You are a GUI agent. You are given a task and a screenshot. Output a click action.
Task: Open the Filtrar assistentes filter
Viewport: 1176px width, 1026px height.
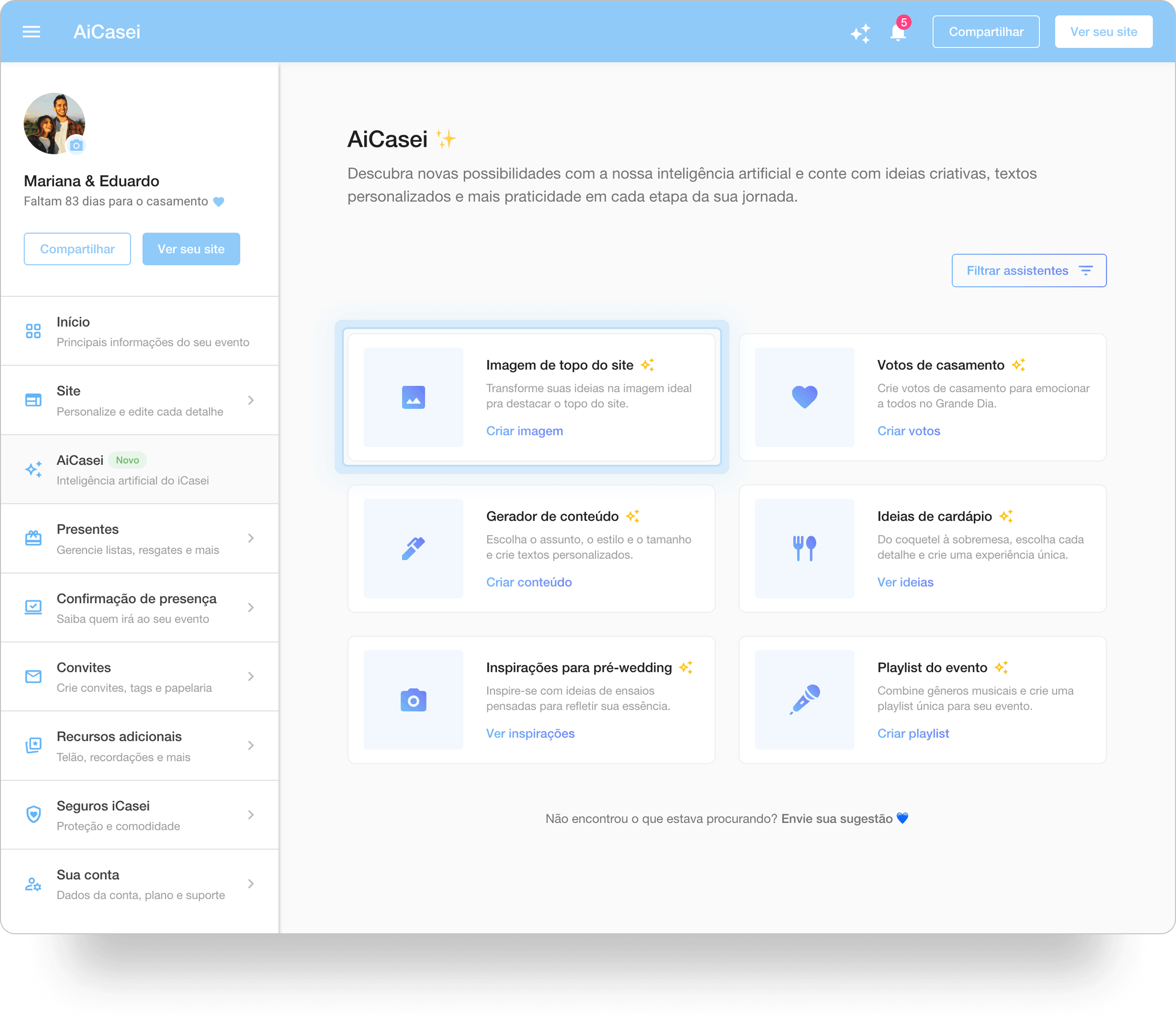1029,270
